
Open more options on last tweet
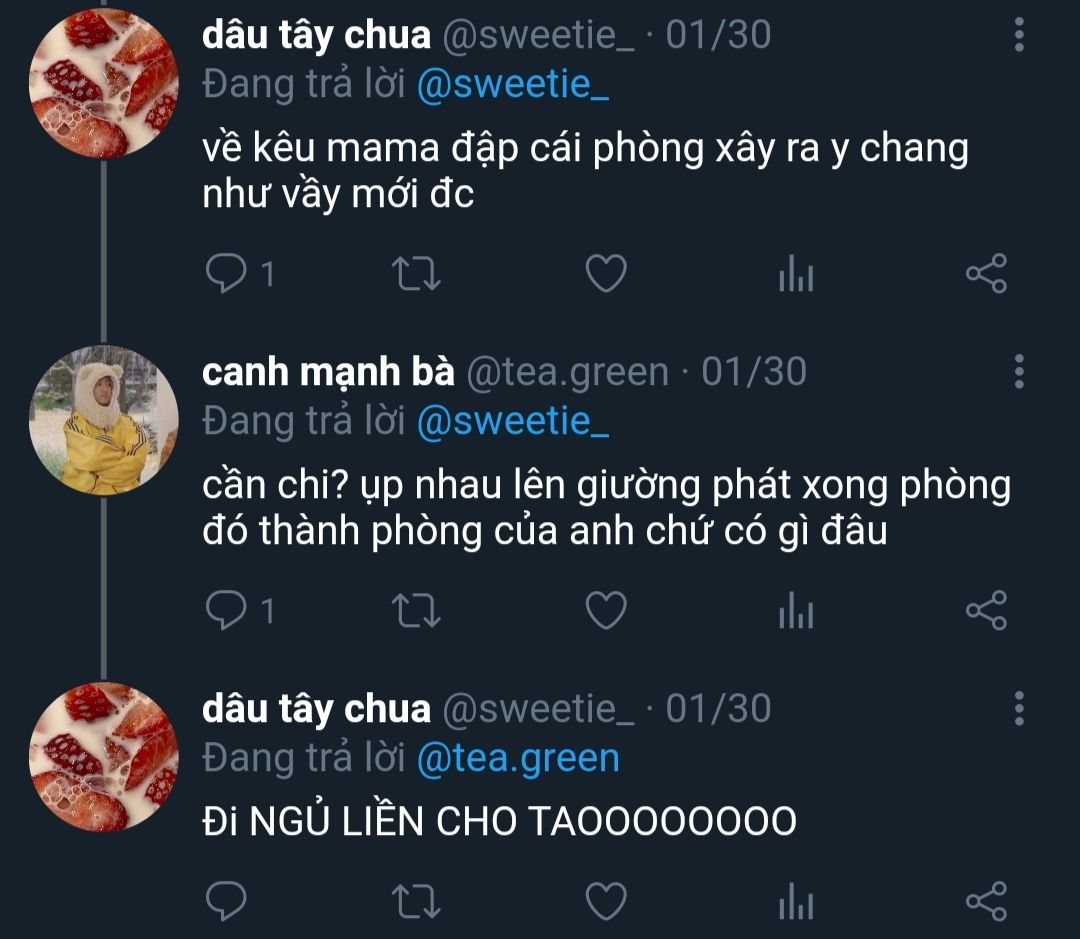[1019, 708]
